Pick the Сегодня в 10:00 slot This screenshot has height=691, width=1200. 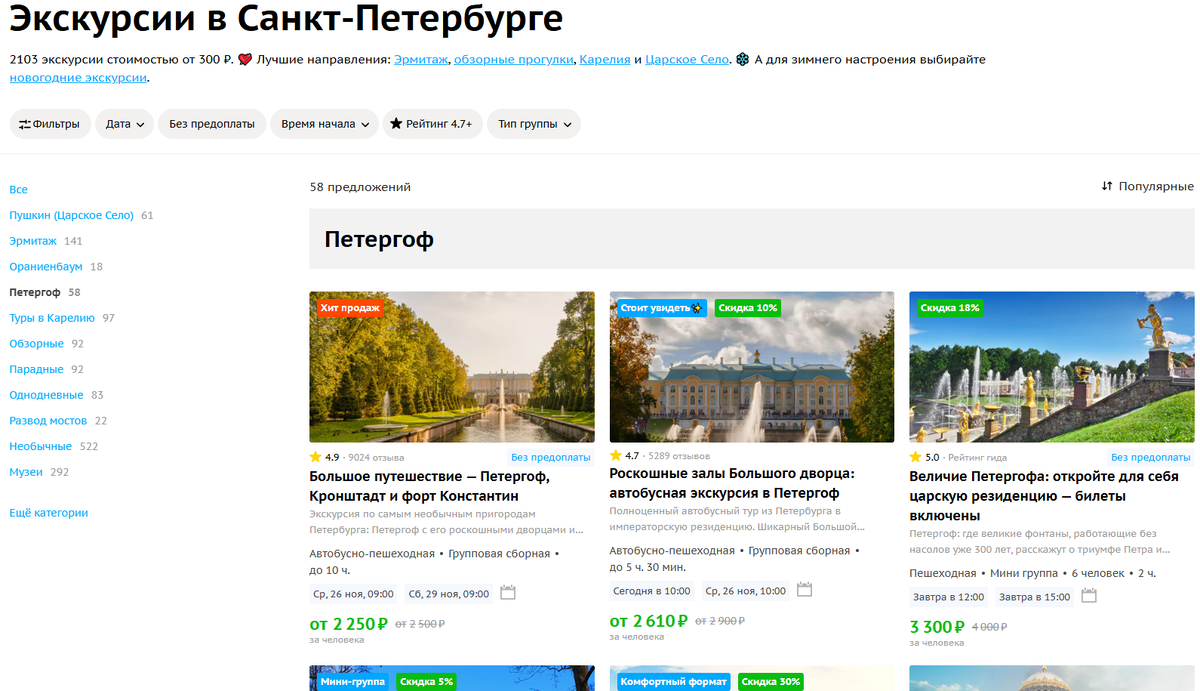[x=652, y=591]
